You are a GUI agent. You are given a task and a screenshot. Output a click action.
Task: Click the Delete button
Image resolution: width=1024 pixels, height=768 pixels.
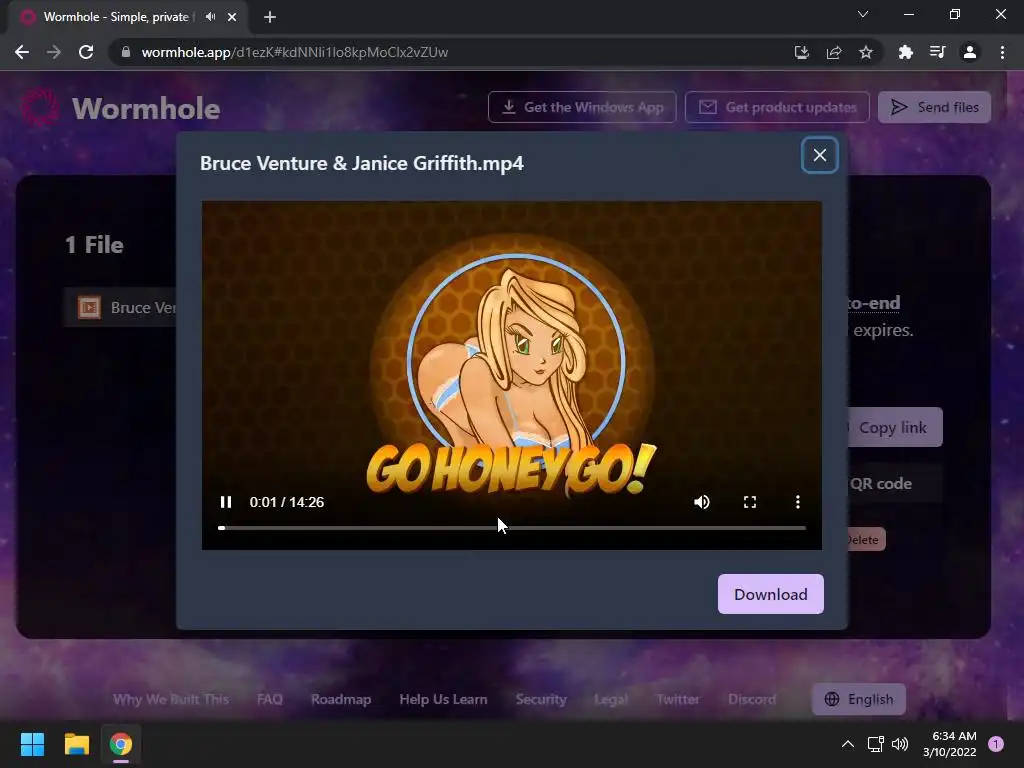[866, 539]
